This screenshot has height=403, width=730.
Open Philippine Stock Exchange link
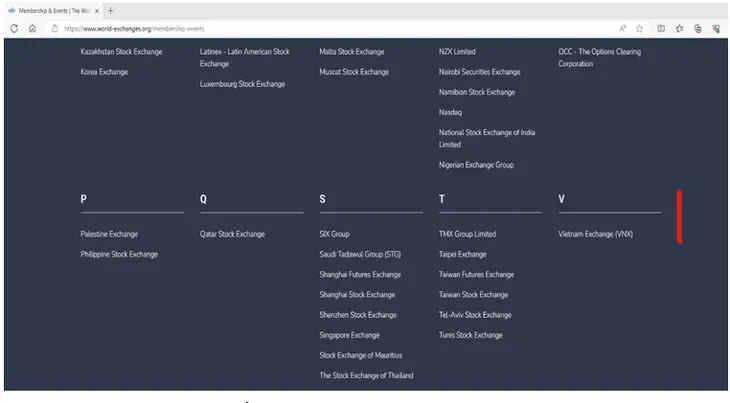(119, 255)
